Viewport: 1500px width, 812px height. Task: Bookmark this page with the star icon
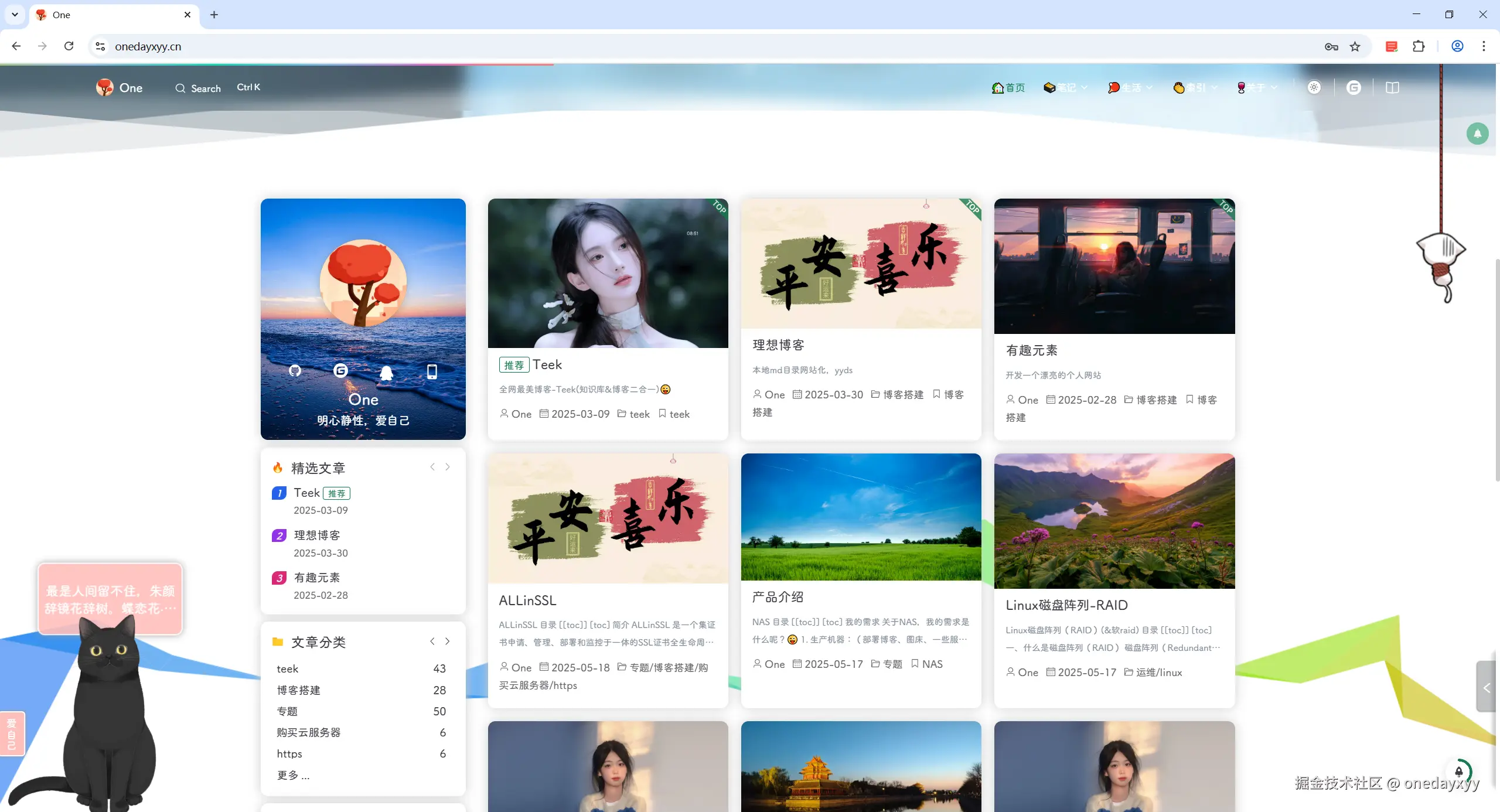coord(1355,46)
